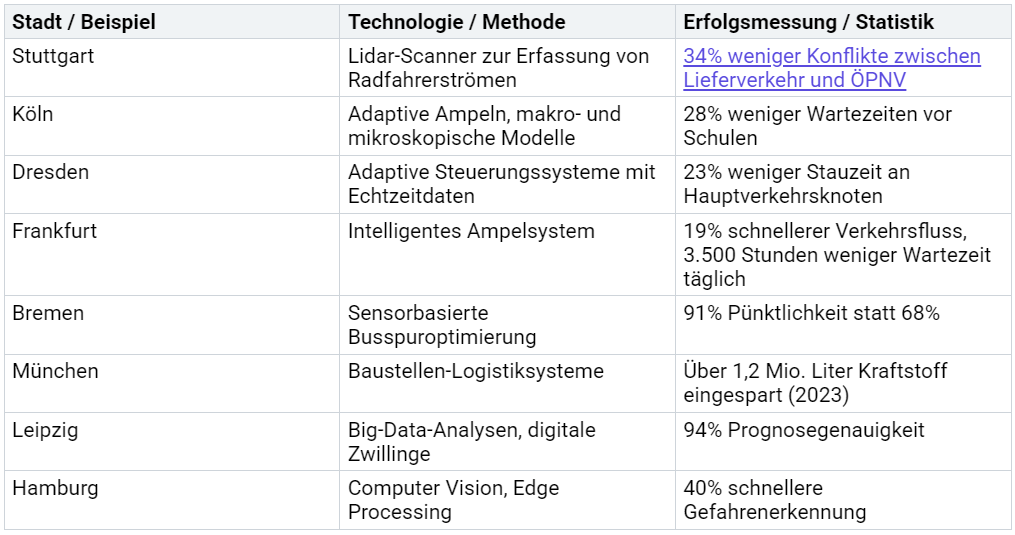Select the Köln city cell

33,114
